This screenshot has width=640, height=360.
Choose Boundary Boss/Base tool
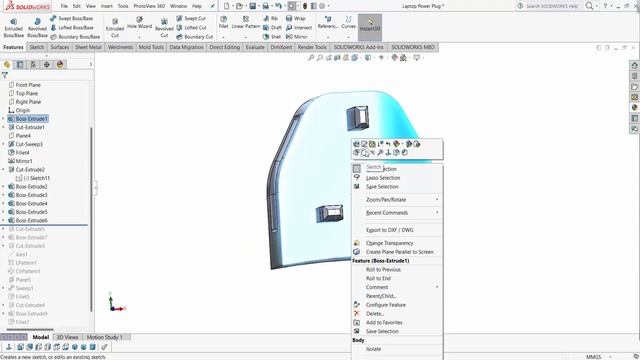(x=75, y=36)
